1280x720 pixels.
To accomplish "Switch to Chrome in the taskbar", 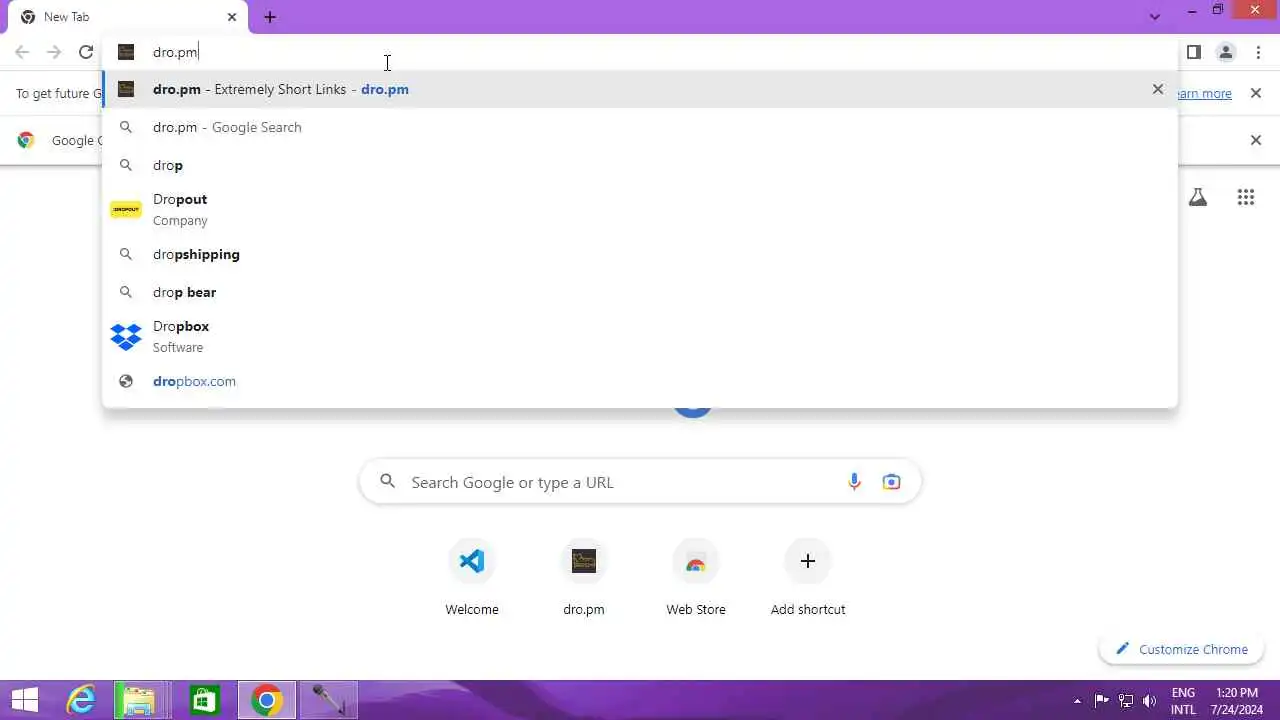I will pos(266,700).
